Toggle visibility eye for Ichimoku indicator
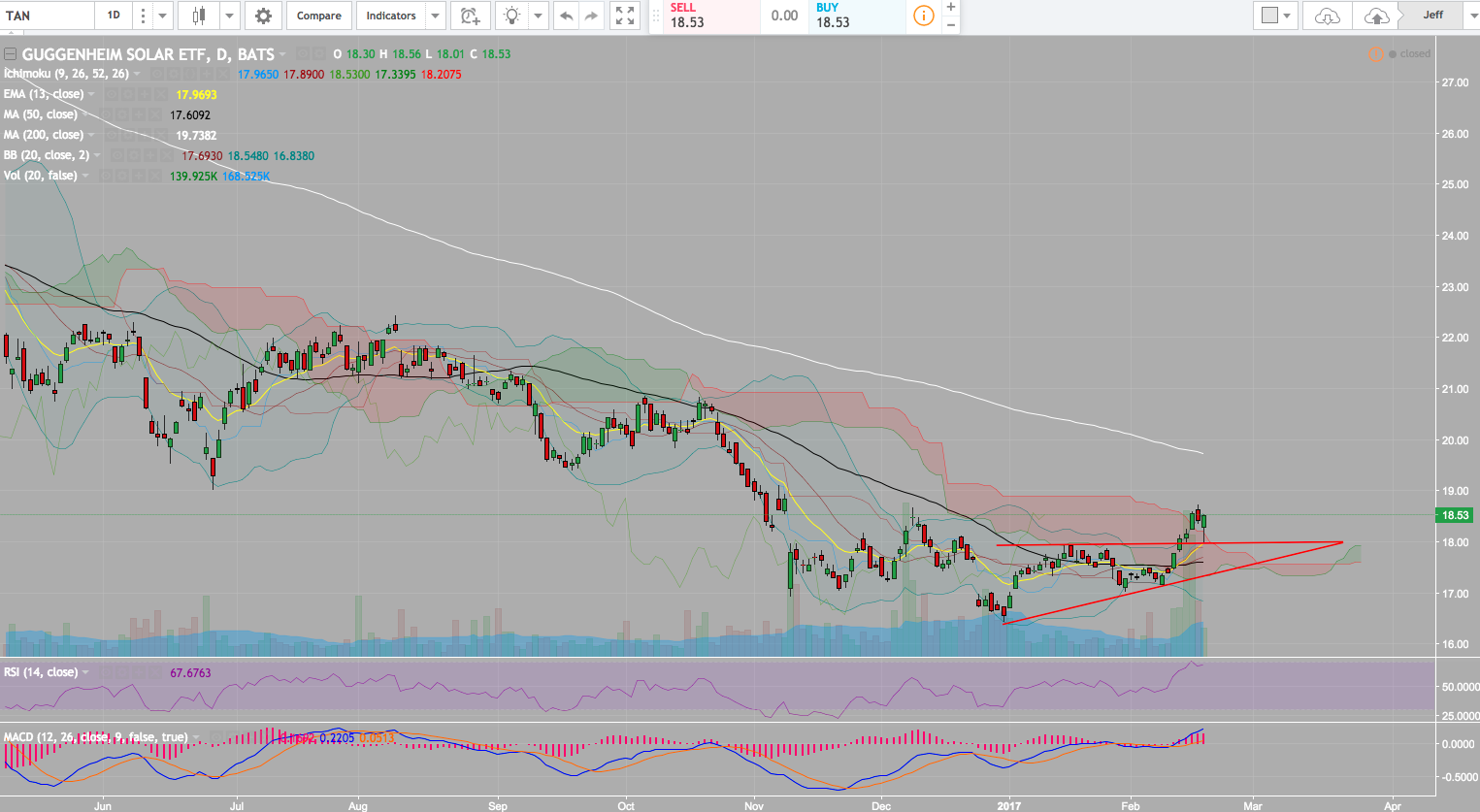The width and height of the screenshot is (1480, 812). (x=156, y=74)
